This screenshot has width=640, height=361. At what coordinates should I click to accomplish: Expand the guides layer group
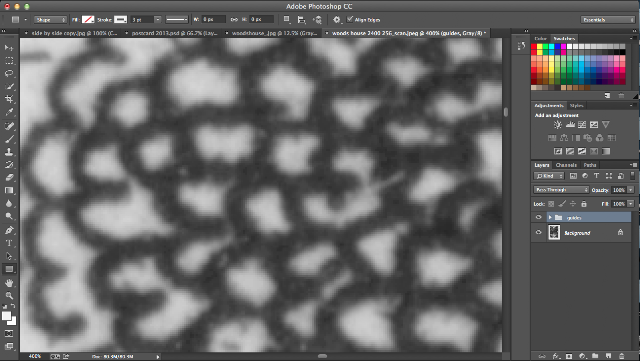550,217
